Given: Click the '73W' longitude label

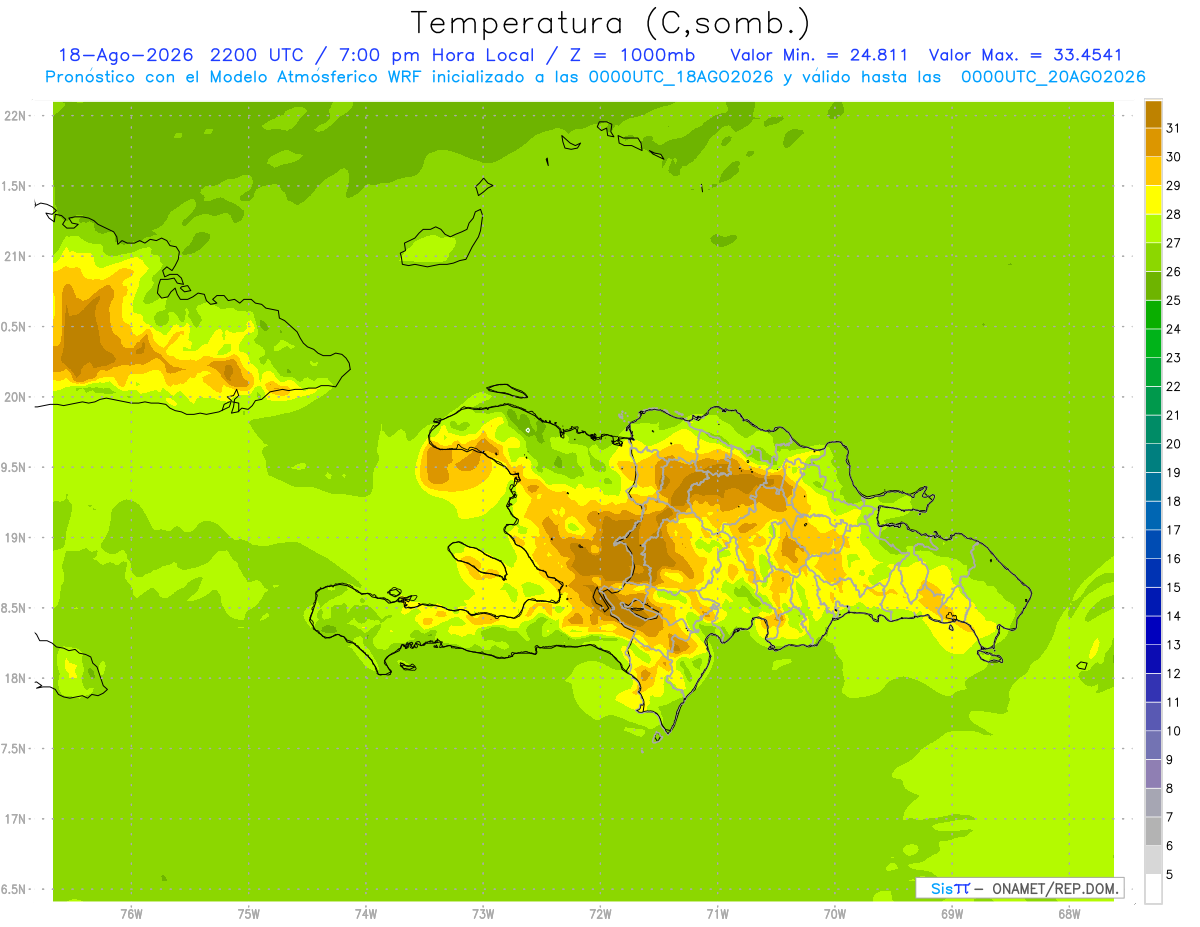Looking at the screenshot, I should tap(483, 913).
